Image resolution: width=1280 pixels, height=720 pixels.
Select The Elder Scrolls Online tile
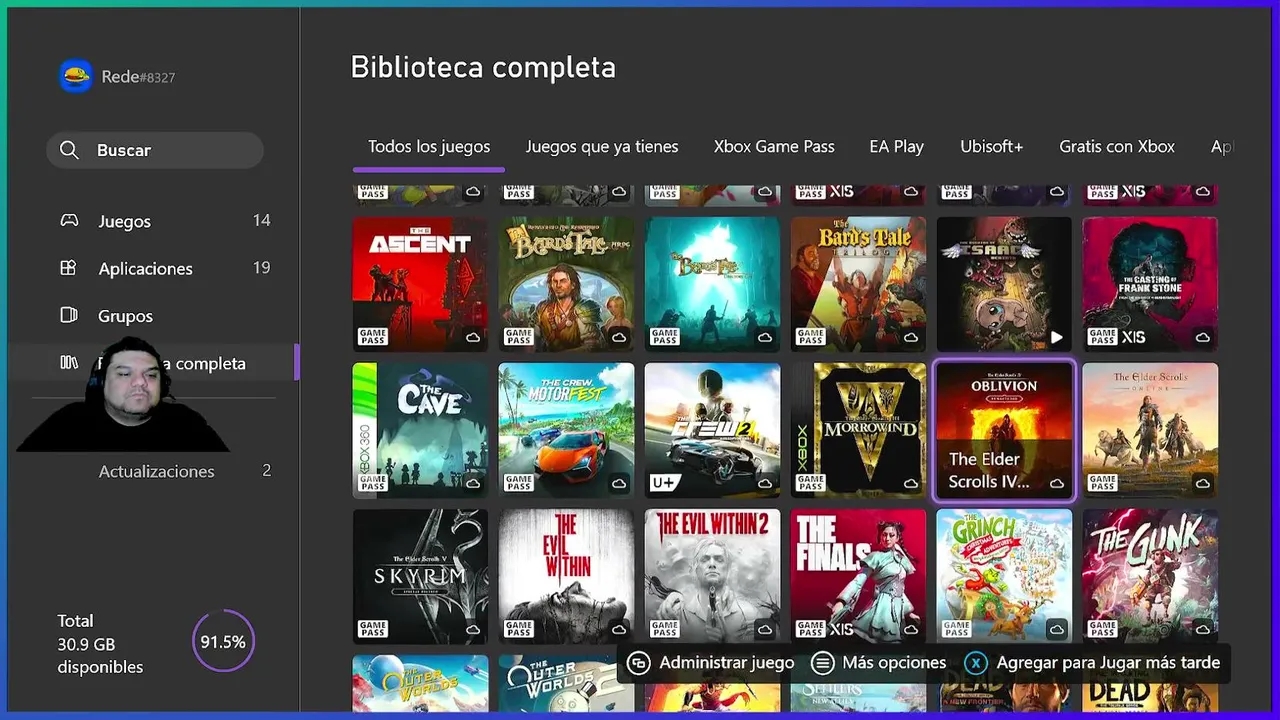(x=1150, y=430)
